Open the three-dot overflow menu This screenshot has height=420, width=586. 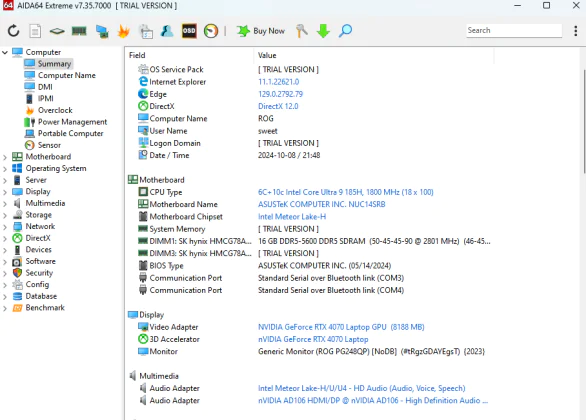point(575,31)
